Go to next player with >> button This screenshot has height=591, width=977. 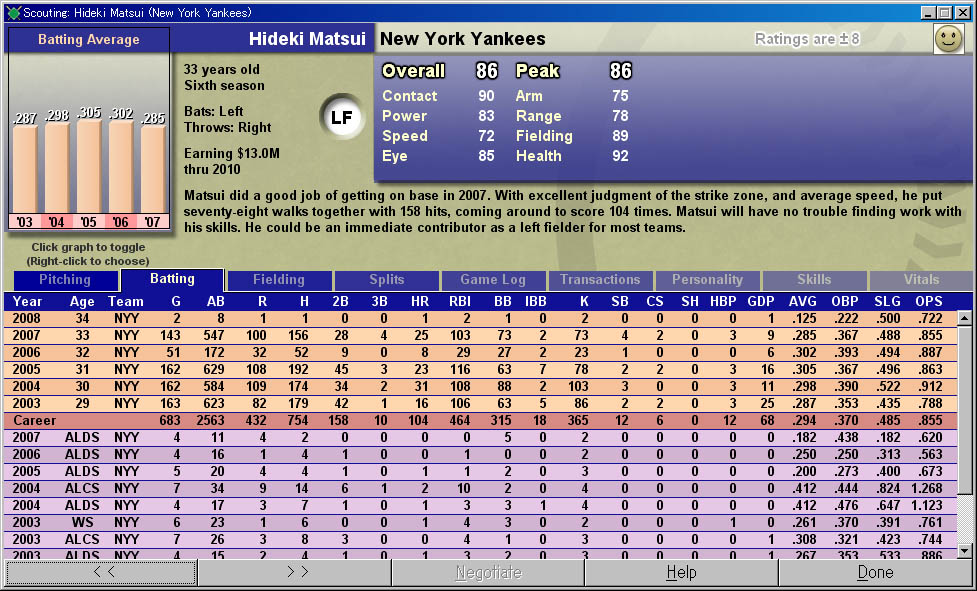pyautogui.click(x=295, y=572)
